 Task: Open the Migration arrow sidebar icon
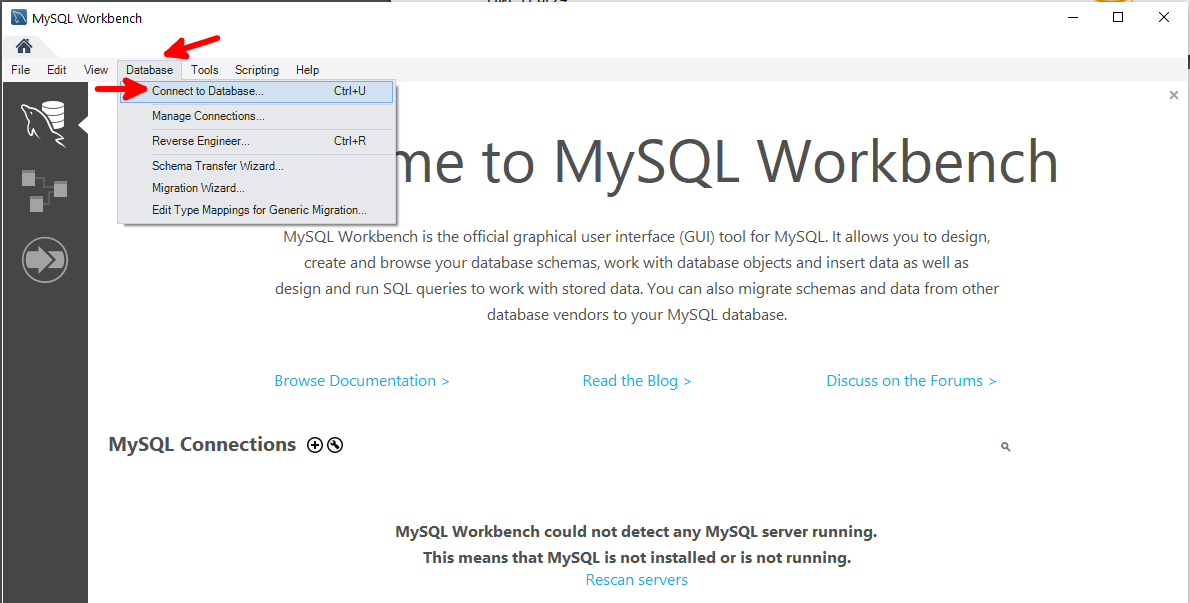[x=45, y=260]
